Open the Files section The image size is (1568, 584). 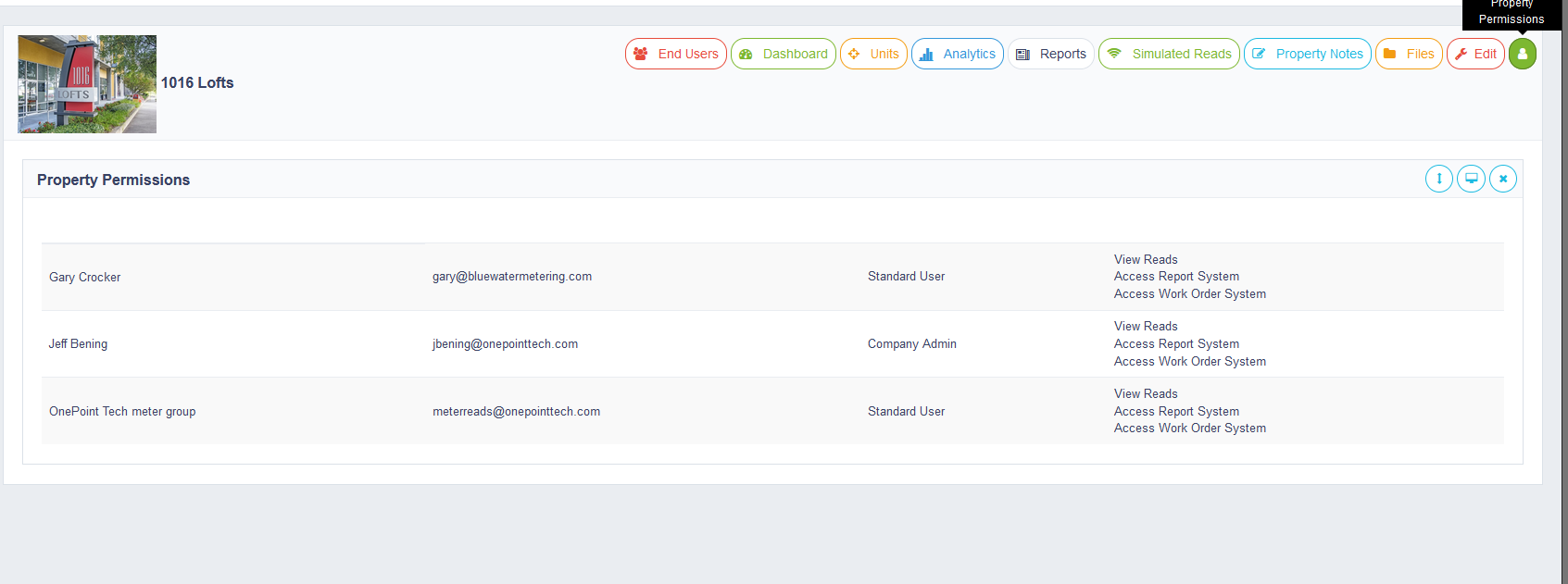pyautogui.click(x=1408, y=54)
